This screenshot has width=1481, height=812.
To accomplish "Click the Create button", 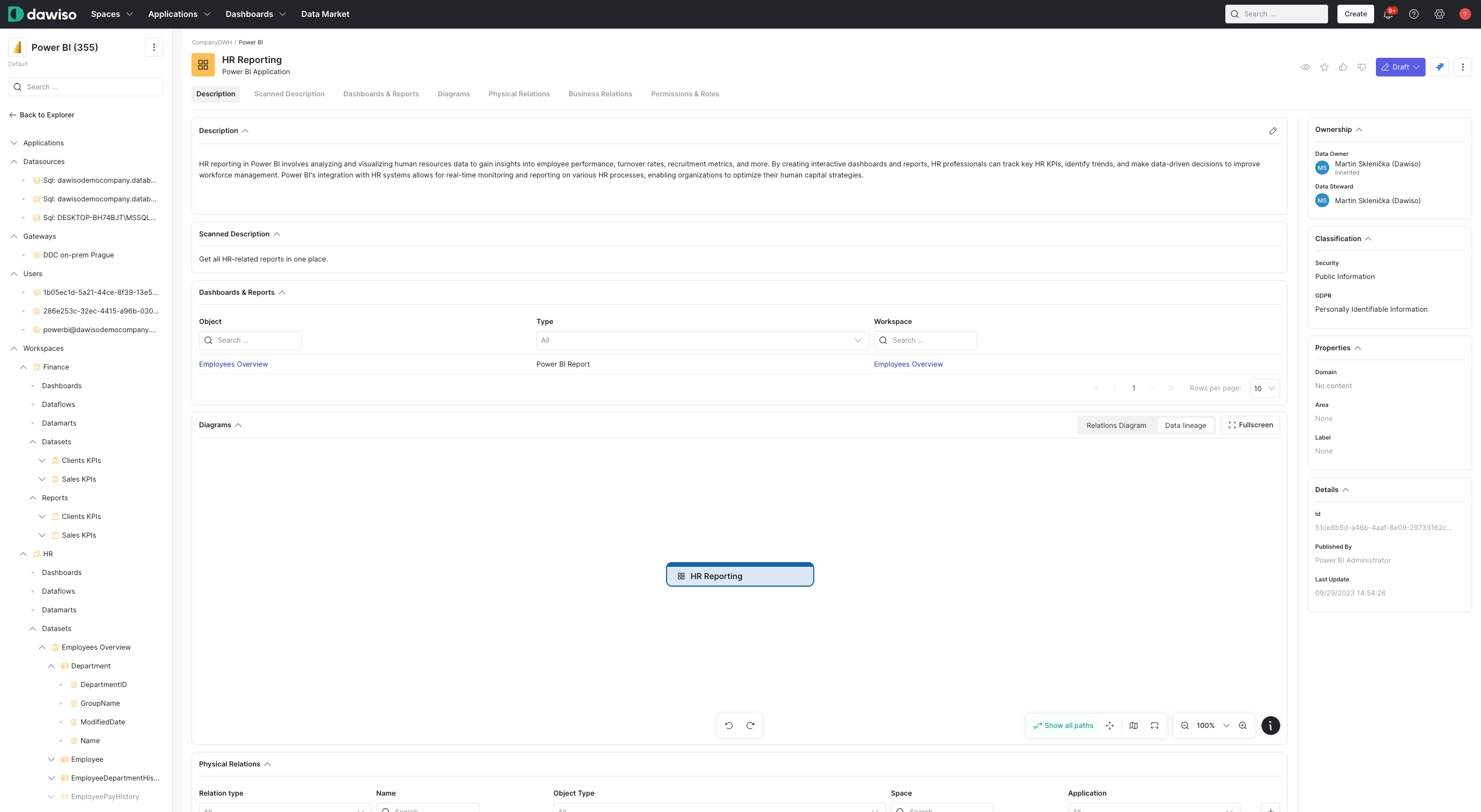I will pyautogui.click(x=1355, y=14).
